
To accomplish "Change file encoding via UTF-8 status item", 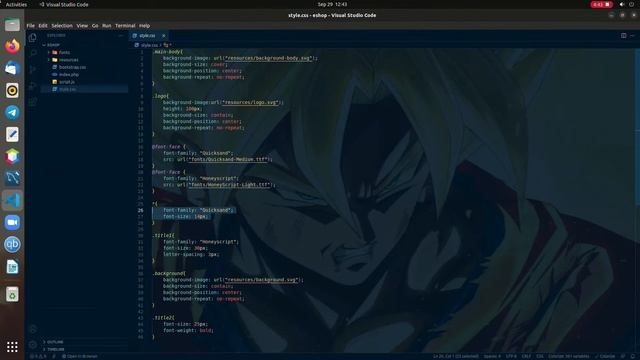I will click(511, 356).
